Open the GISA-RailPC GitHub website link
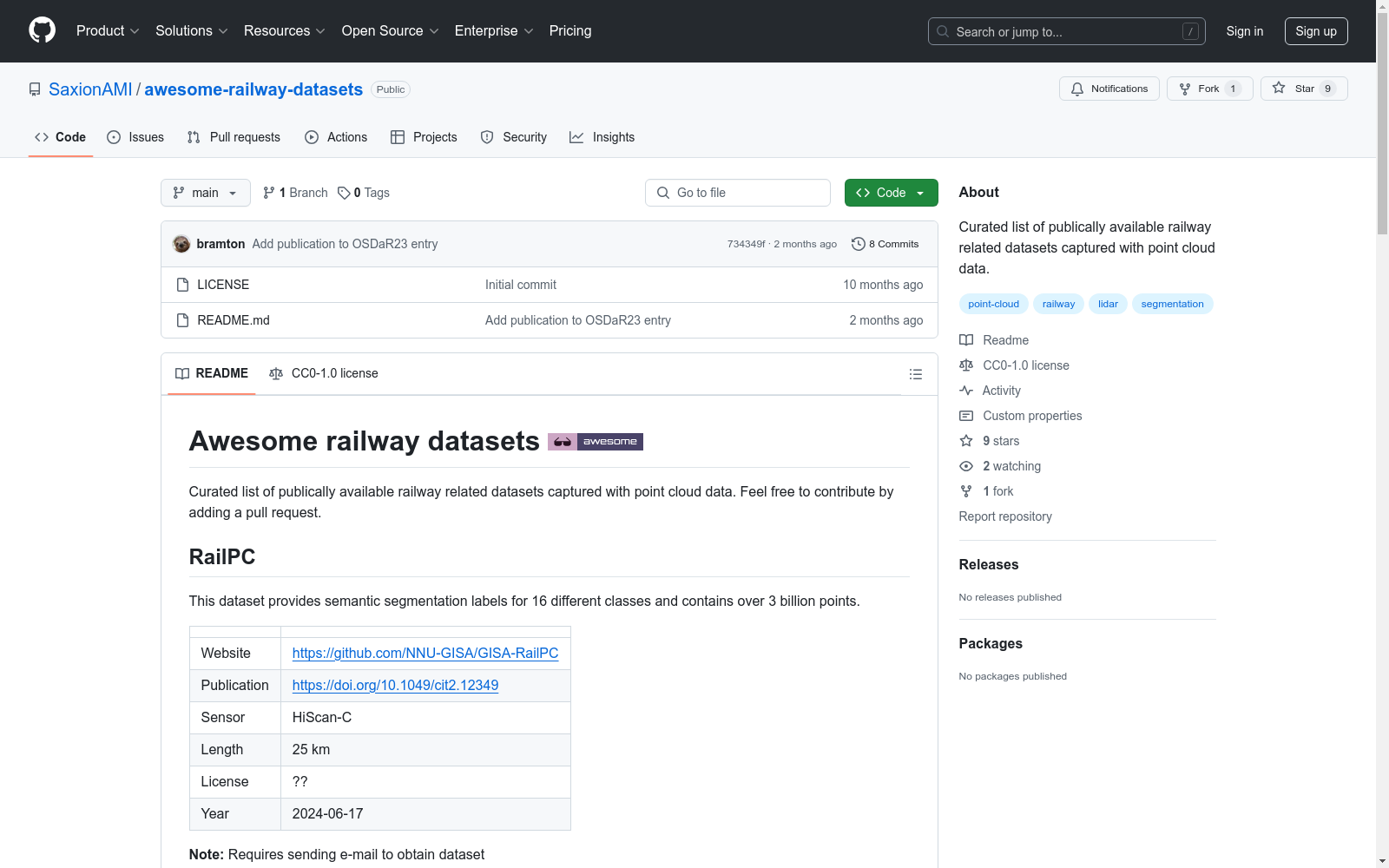This screenshot has height=868, width=1389. pos(425,653)
